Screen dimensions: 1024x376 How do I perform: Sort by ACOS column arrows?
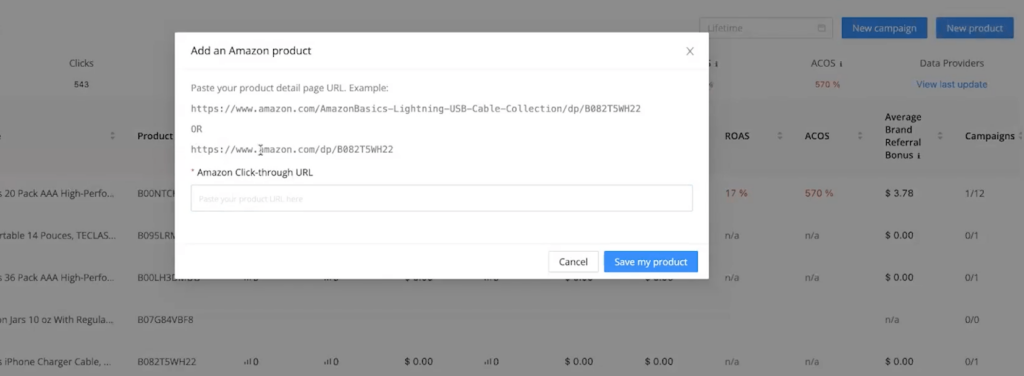(x=860, y=136)
